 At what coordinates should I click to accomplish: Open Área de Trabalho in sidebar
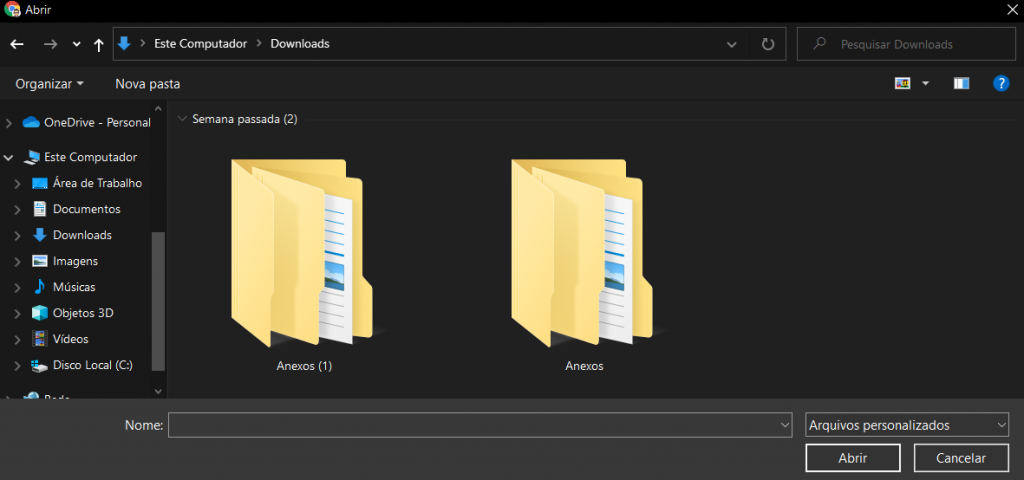(x=87, y=183)
